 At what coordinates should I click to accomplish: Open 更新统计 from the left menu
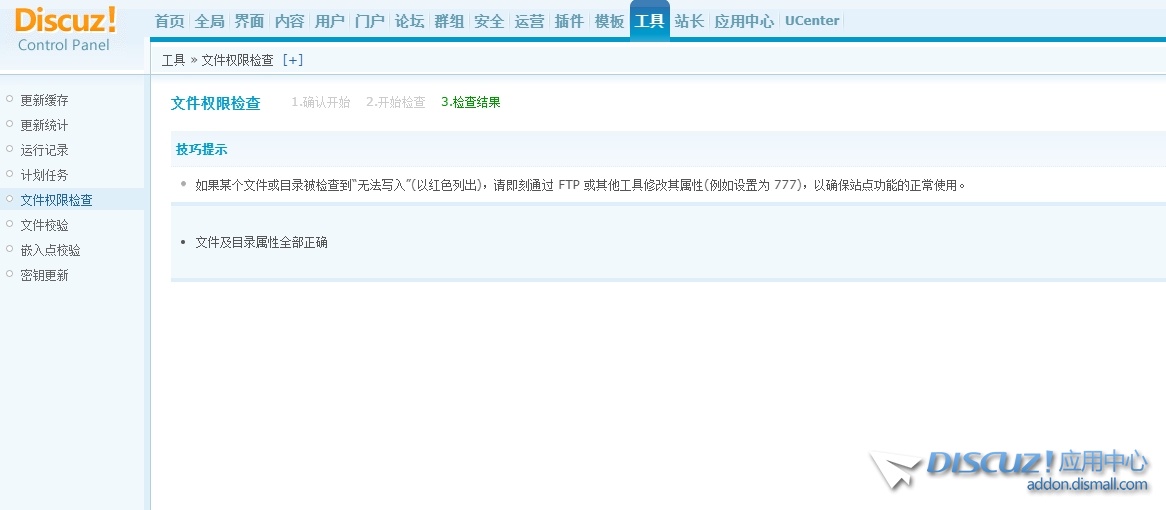tap(44, 125)
